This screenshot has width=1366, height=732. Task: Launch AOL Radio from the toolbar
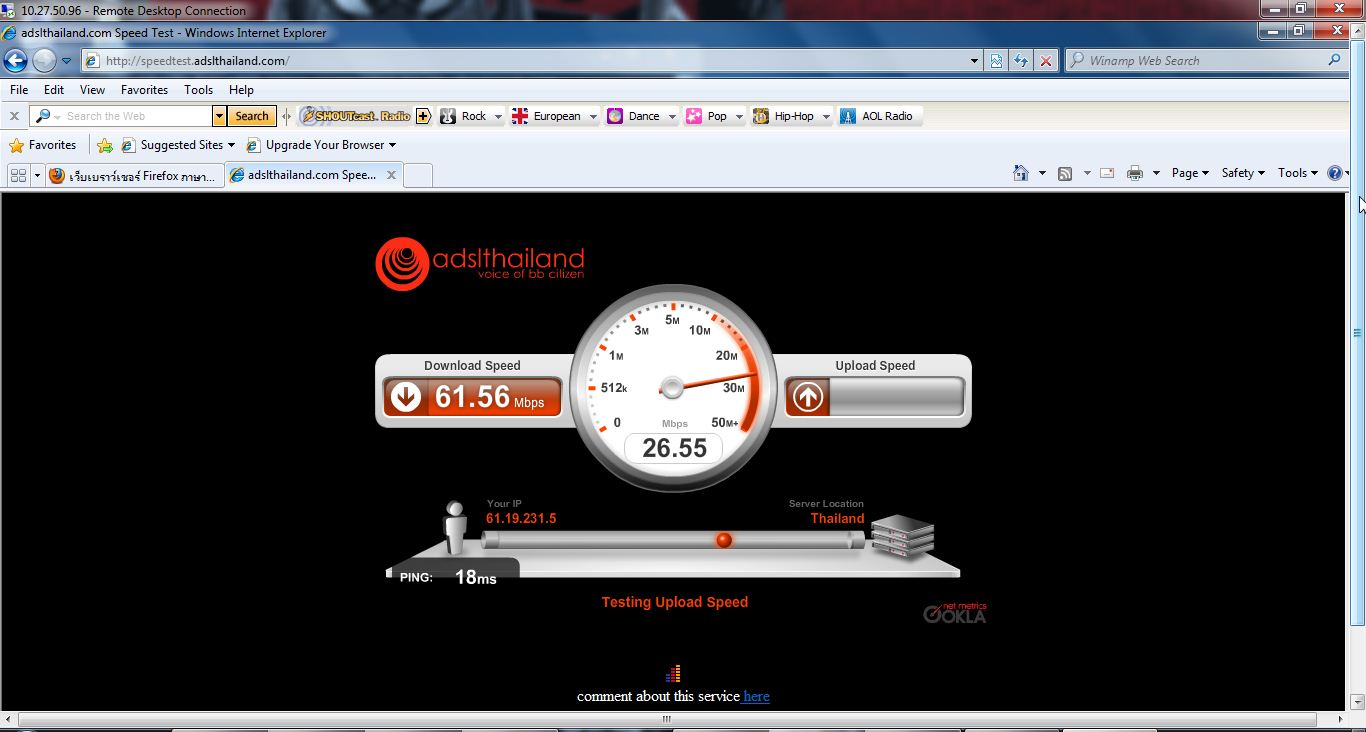coord(877,116)
